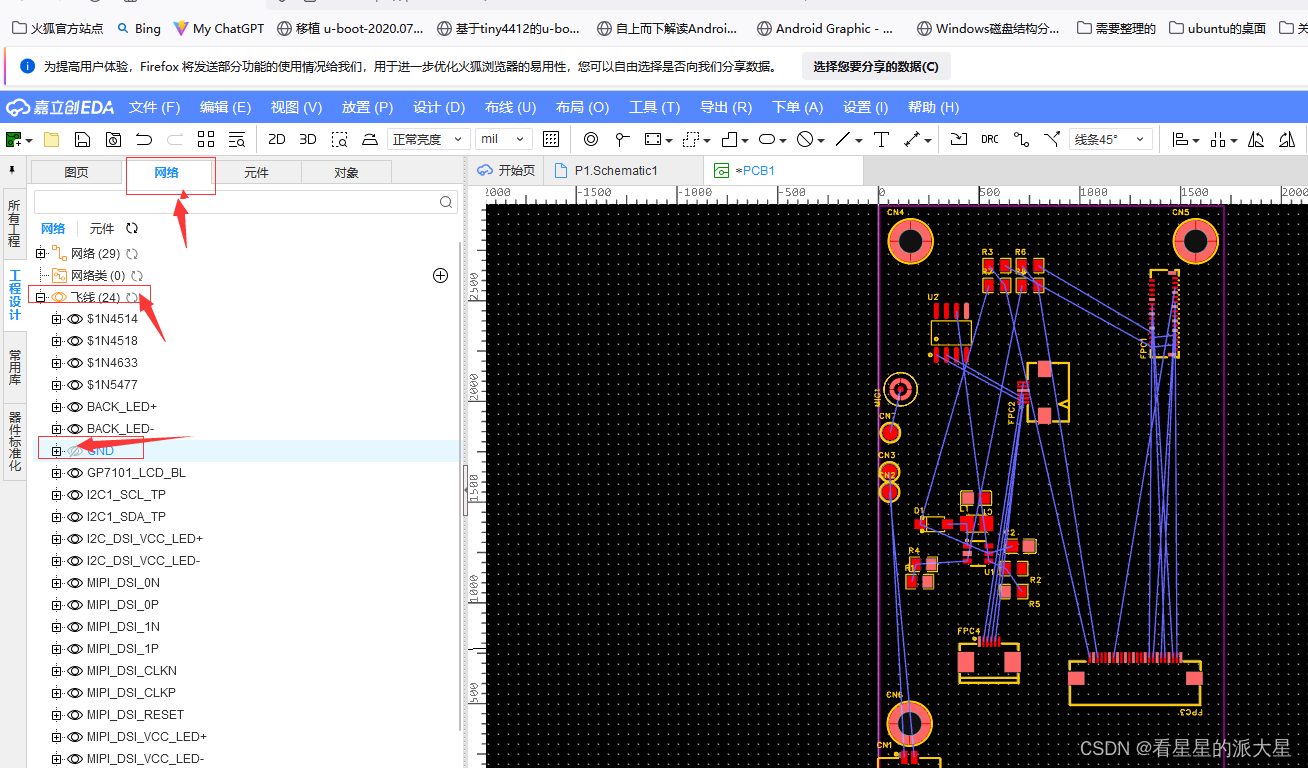Expand the MIPI_DSI_1P node
1308x768 pixels.
coord(57,649)
